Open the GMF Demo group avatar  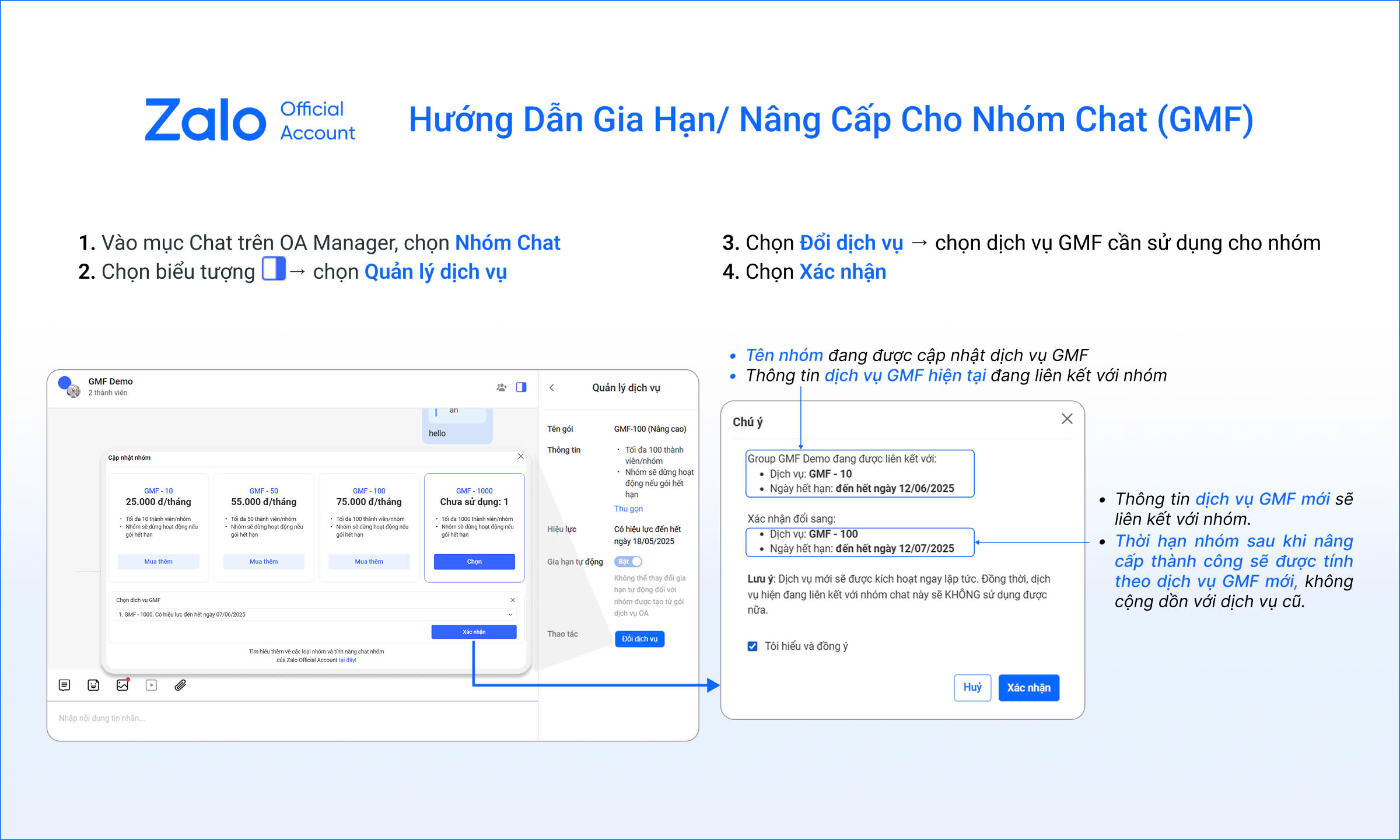coord(69,387)
